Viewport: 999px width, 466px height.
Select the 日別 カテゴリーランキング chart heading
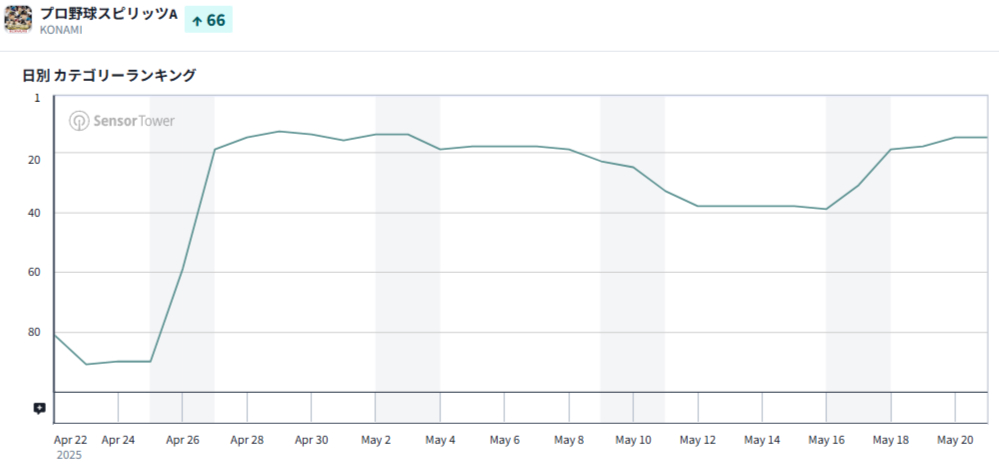tap(109, 75)
